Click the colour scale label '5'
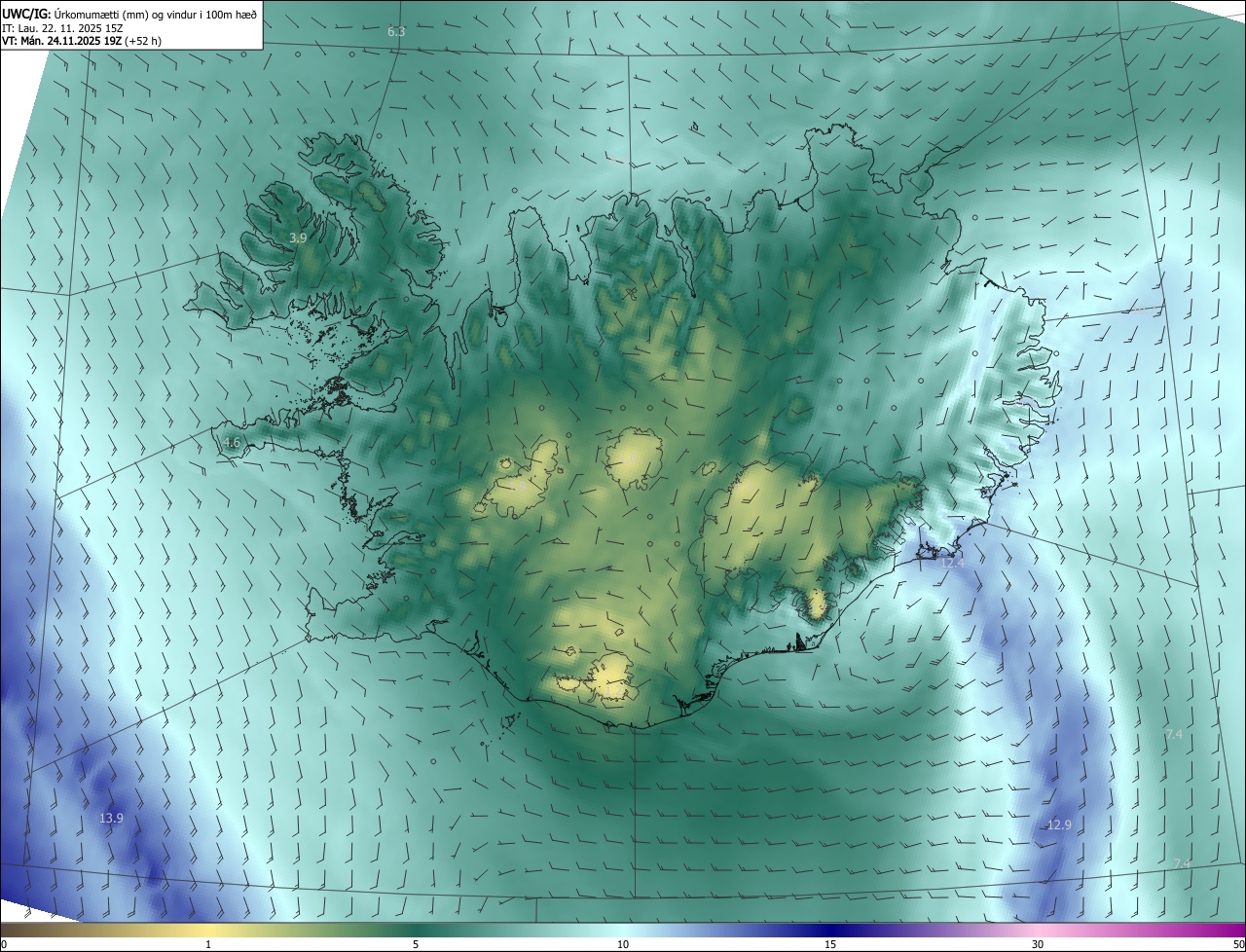Screen dimensions: 1246x952 416,944
